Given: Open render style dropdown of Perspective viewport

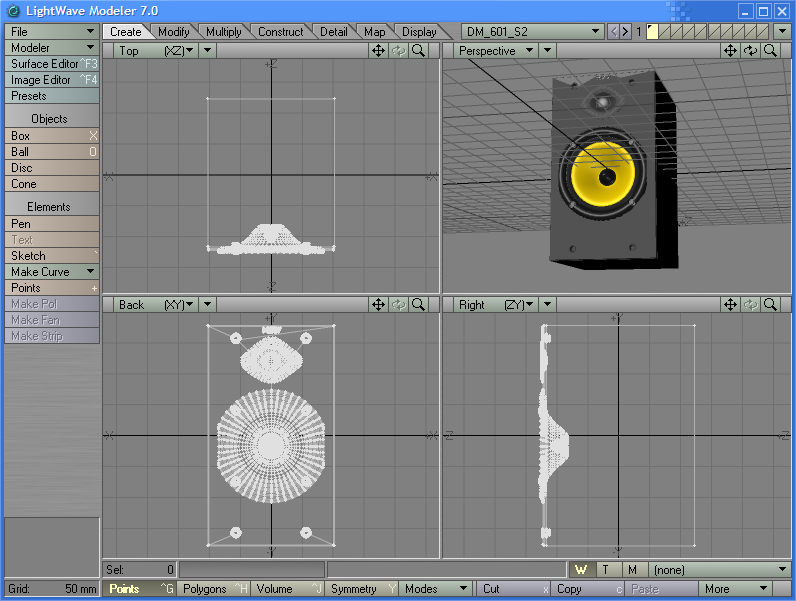Looking at the screenshot, I should (x=547, y=51).
